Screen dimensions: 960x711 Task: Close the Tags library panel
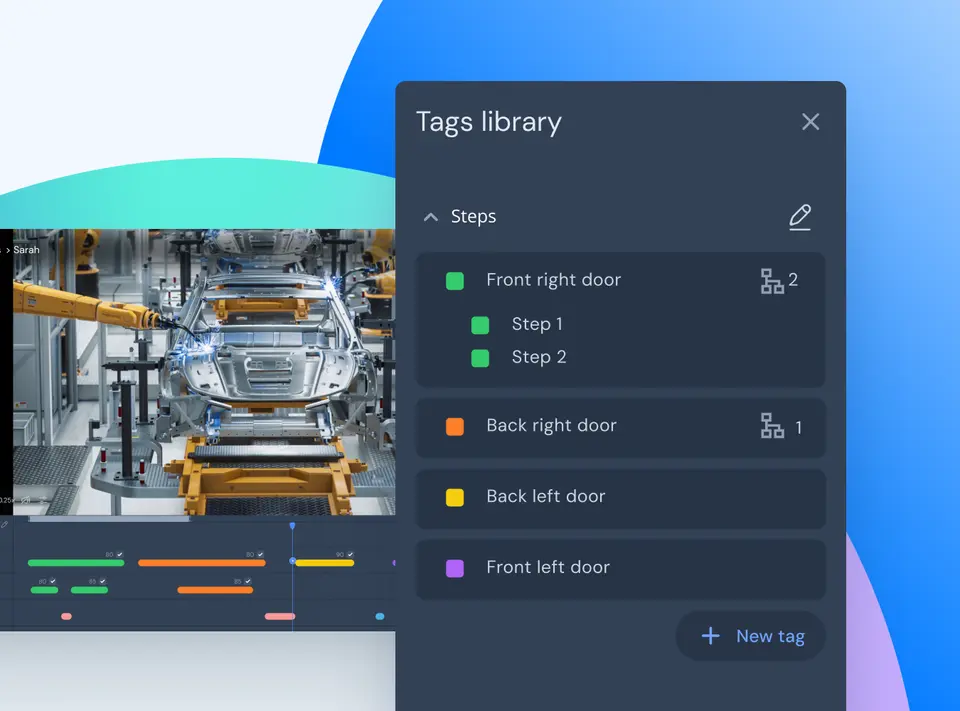(x=810, y=122)
